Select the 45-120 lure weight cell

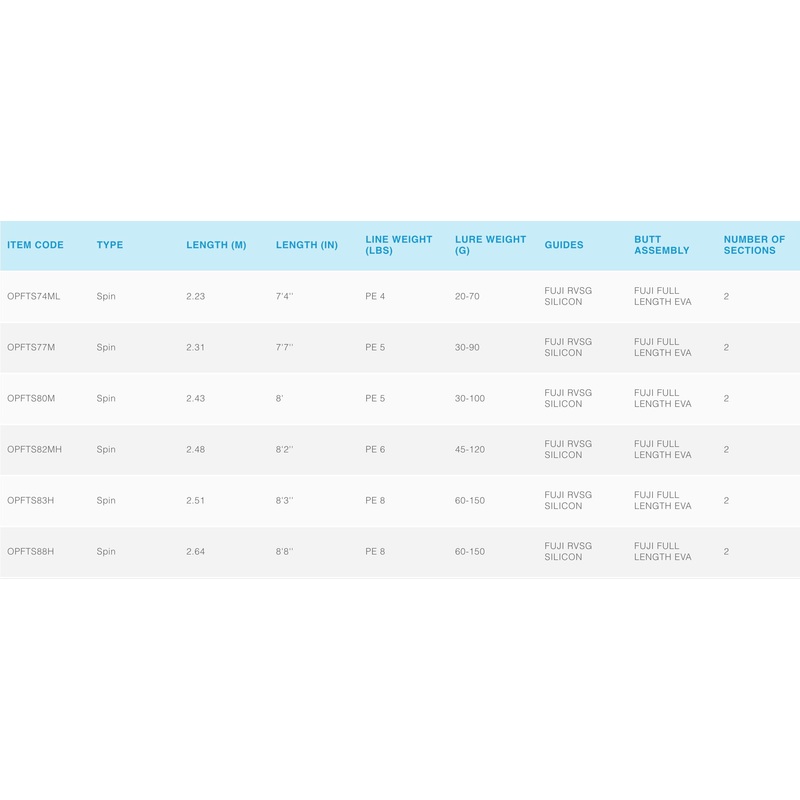pyautogui.click(x=470, y=450)
